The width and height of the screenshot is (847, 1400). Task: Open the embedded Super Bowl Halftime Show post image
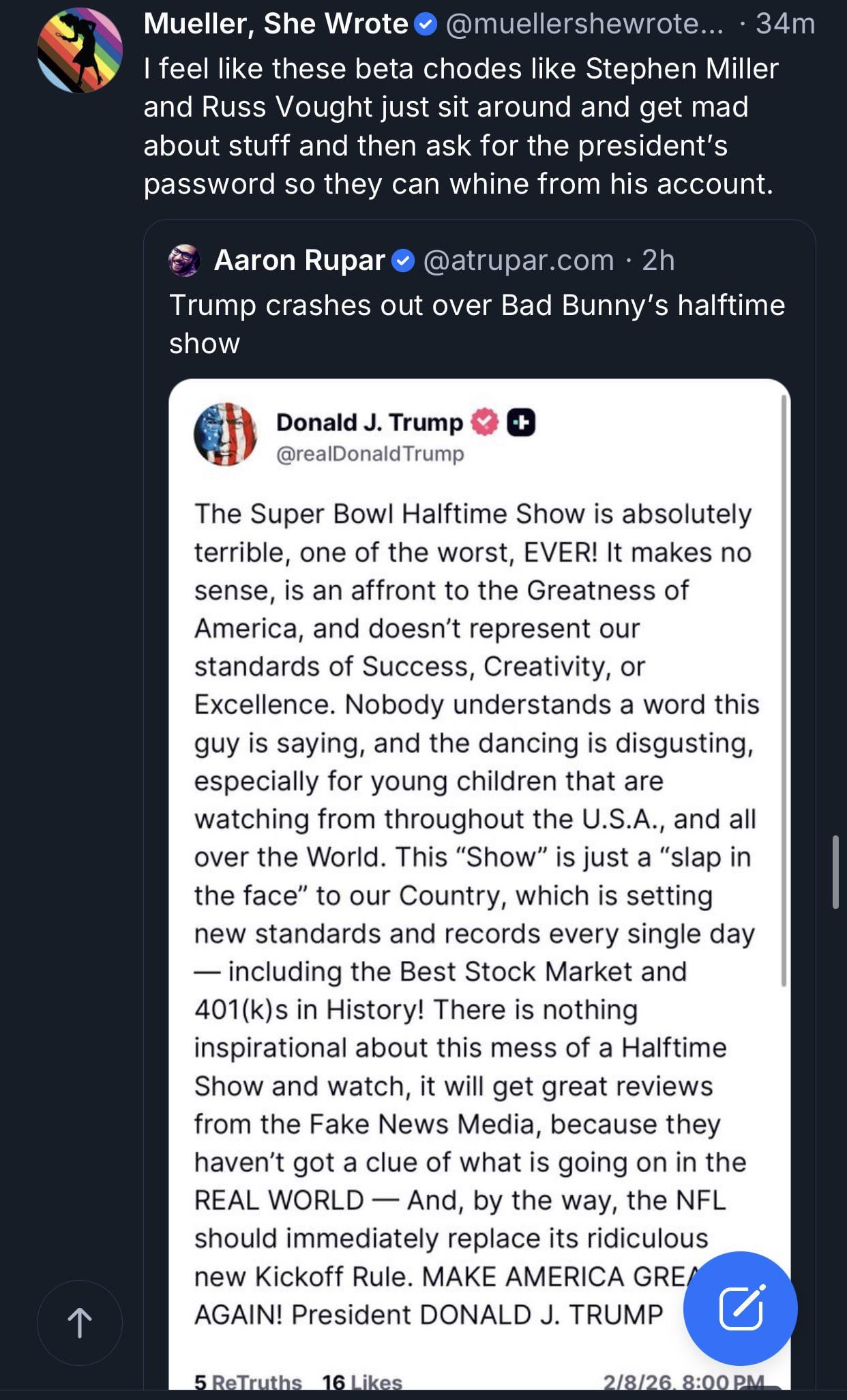(x=477, y=818)
